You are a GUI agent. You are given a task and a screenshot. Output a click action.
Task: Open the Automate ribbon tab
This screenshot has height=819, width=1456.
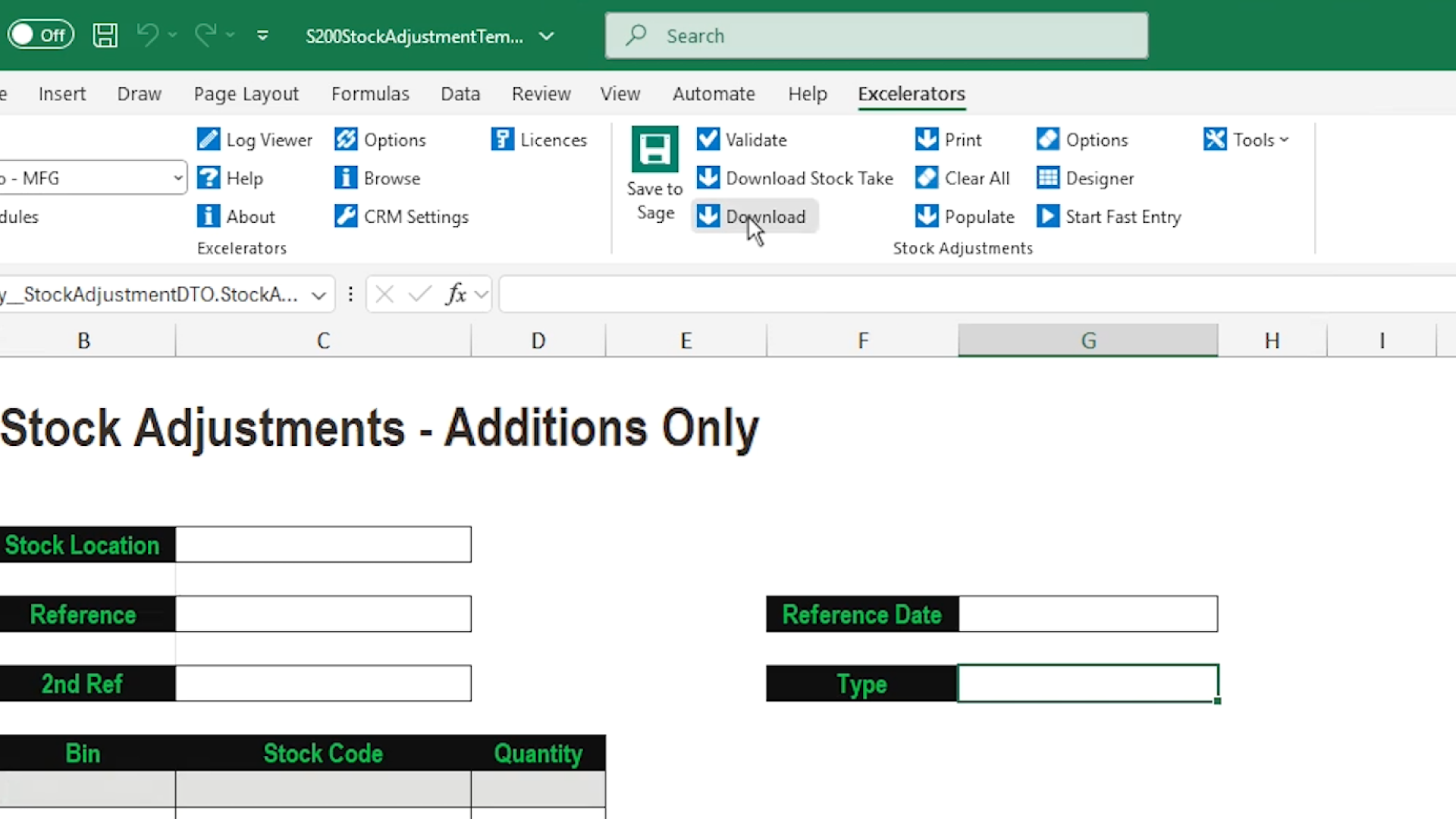pos(714,93)
